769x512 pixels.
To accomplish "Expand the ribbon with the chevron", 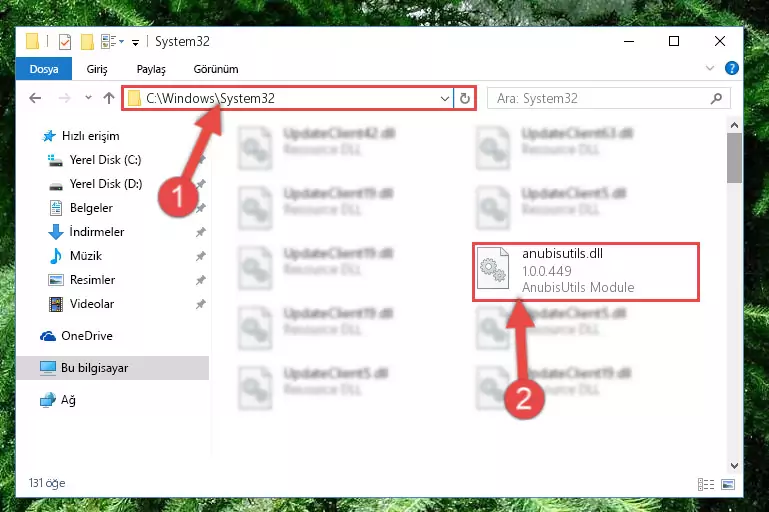I will coord(710,68).
